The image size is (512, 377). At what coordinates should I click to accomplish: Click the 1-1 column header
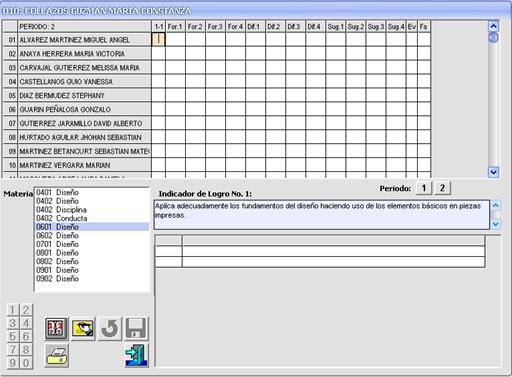(158, 27)
